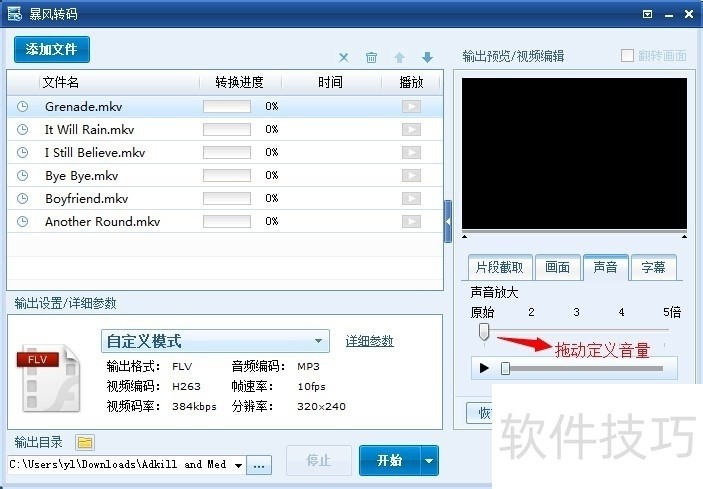Play preview of Bye Bye.mkv
The width and height of the screenshot is (703, 489).
(x=411, y=175)
